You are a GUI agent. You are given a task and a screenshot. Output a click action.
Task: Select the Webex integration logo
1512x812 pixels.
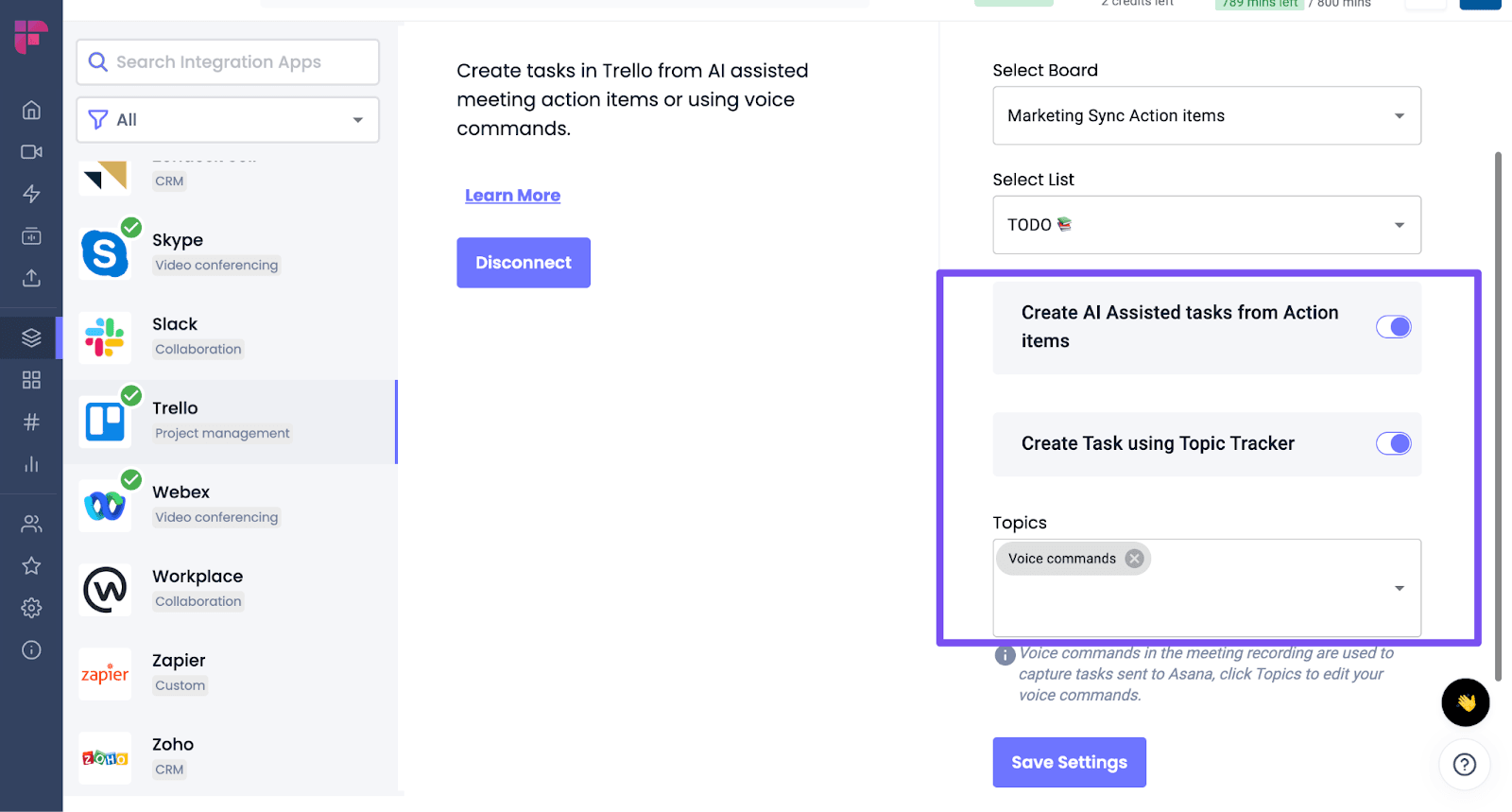(x=105, y=506)
